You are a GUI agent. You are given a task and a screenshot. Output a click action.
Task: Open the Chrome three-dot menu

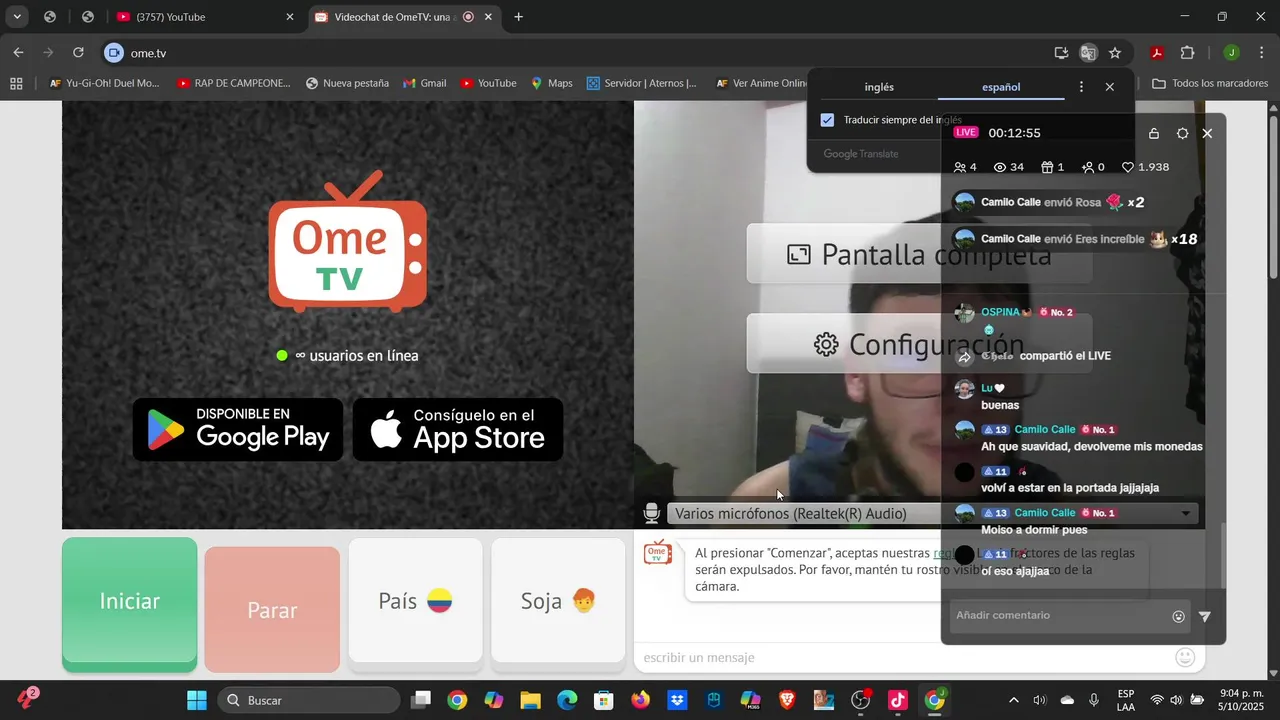click(x=1261, y=53)
